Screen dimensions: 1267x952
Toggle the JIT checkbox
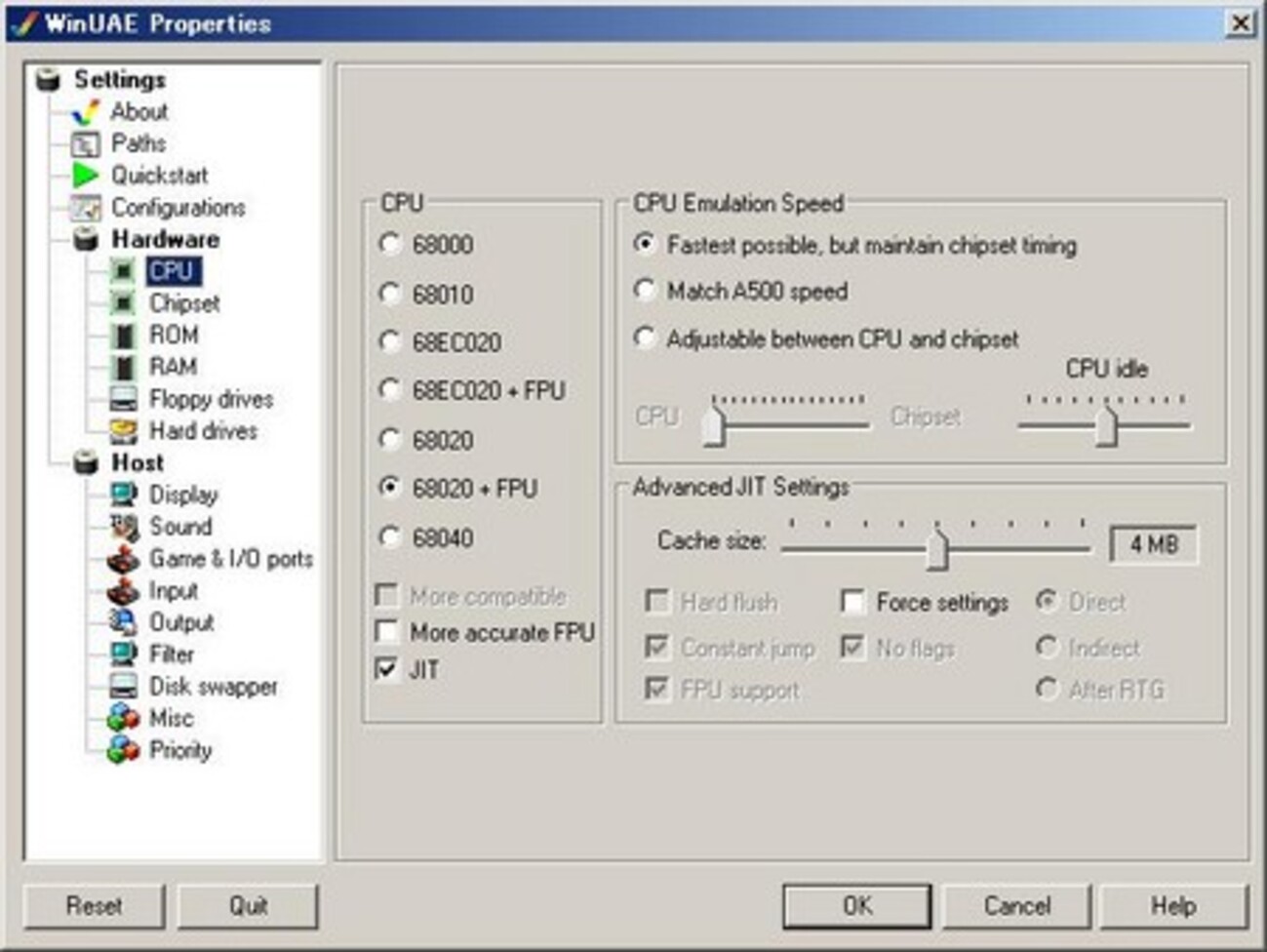click(x=387, y=669)
